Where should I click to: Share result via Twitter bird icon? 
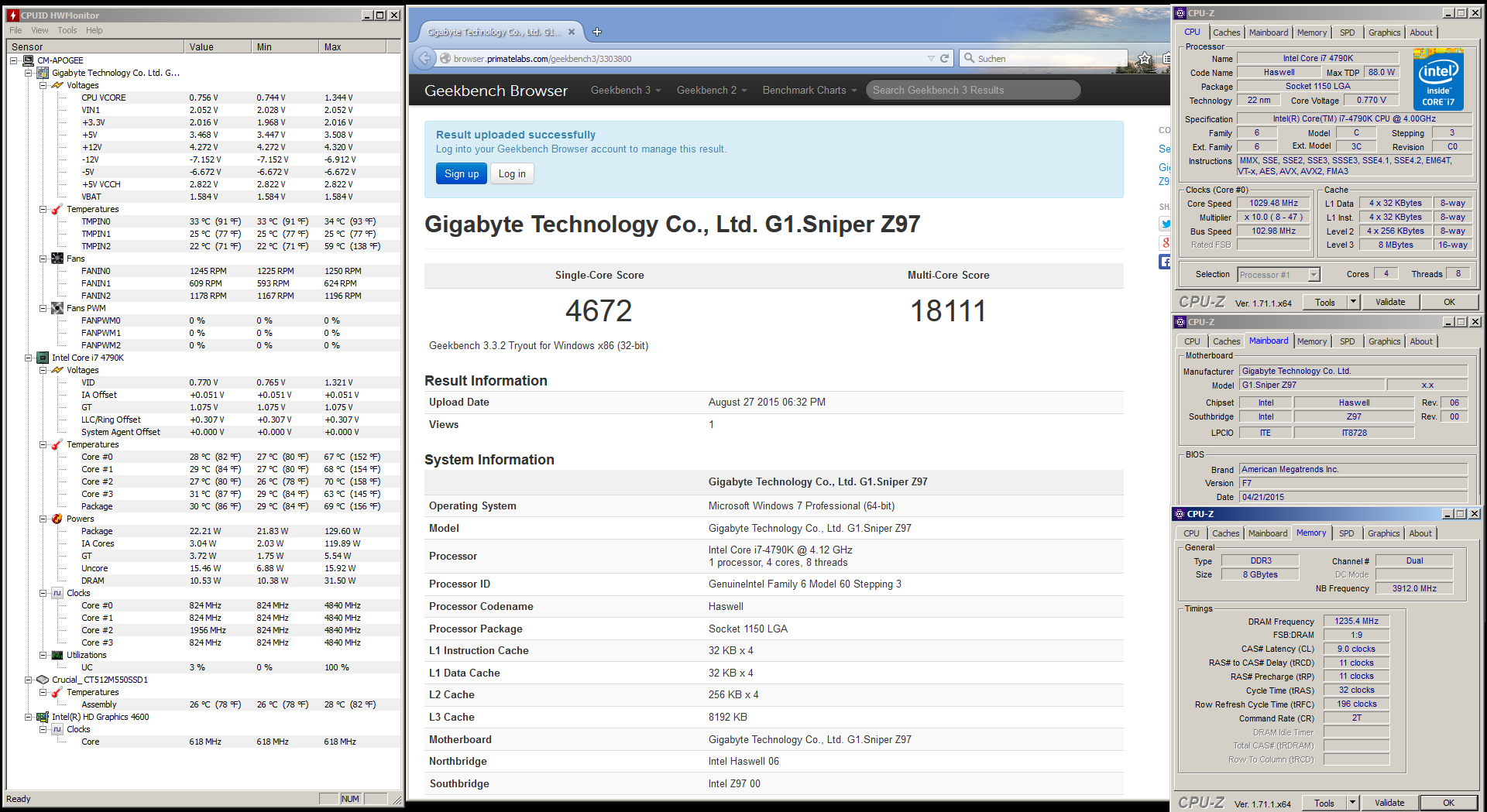coord(1165,224)
